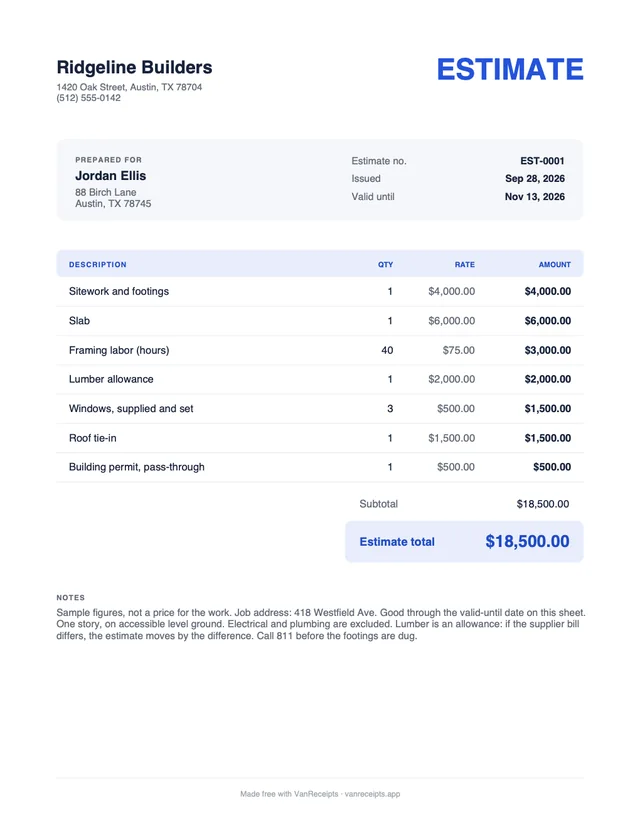Image resolution: width=640 pixels, height=828 pixels.
Task: Click the bold $2,000.00 Lumber amount
Action: tap(548, 379)
